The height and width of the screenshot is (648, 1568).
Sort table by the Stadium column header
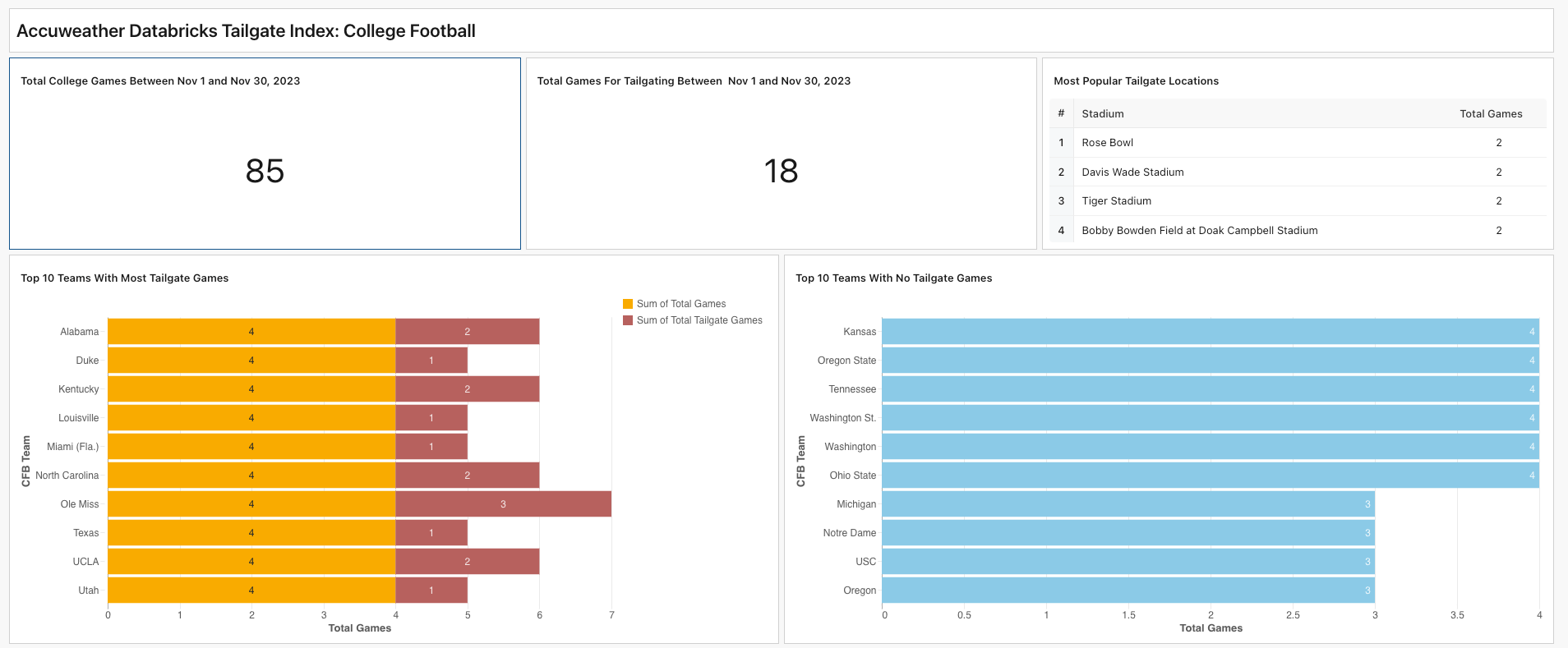tap(1102, 114)
